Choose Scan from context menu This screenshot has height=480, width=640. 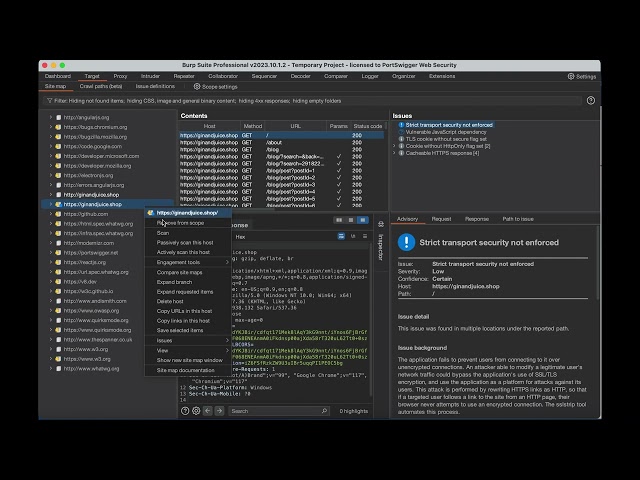click(188, 233)
